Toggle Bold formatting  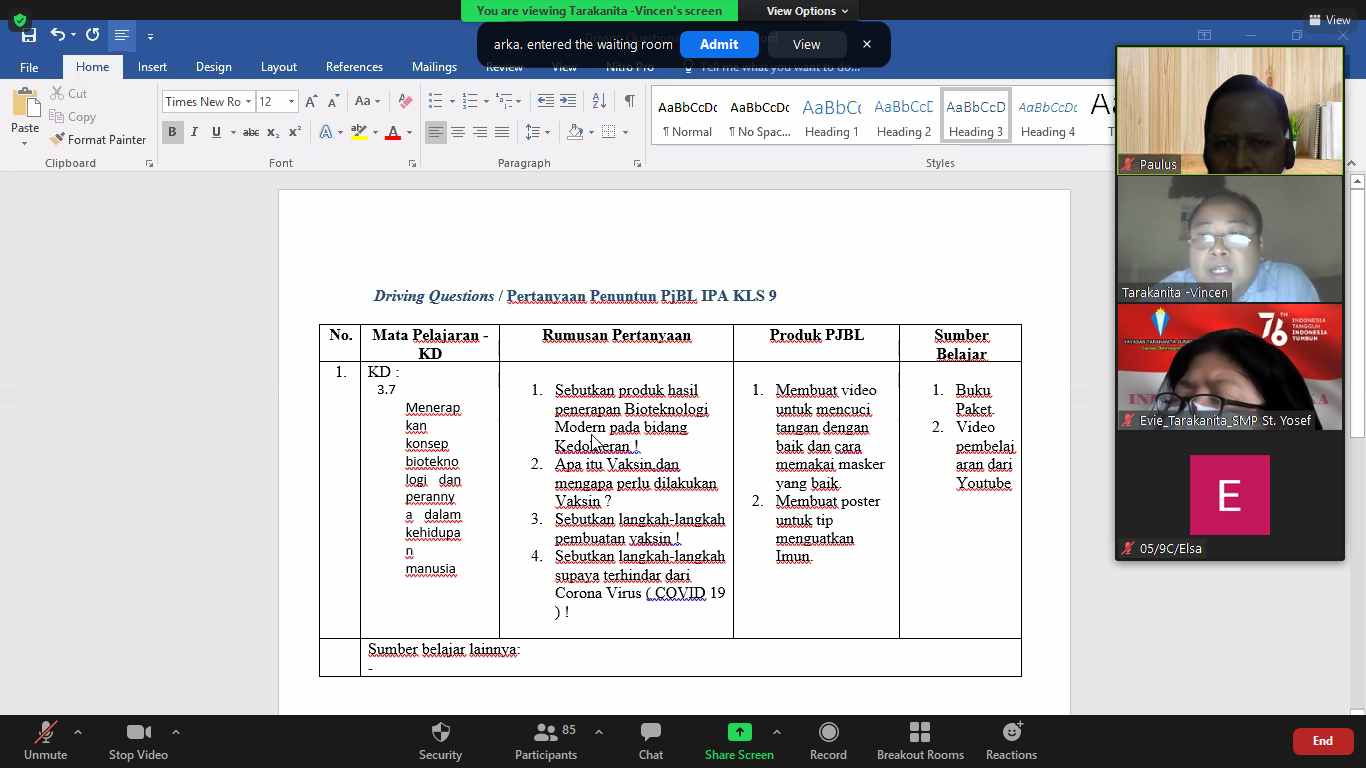pyautogui.click(x=172, y=132)
